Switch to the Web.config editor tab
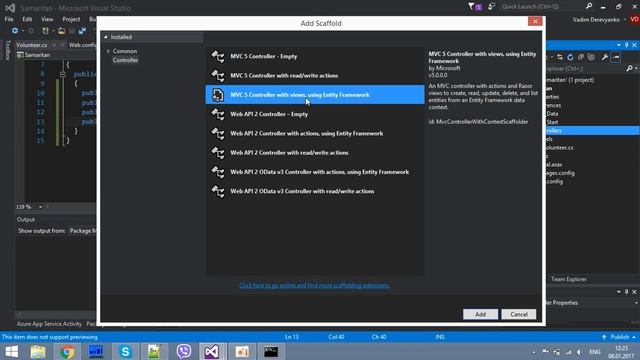The image size is (640, 360). click(x=82, y=45)
